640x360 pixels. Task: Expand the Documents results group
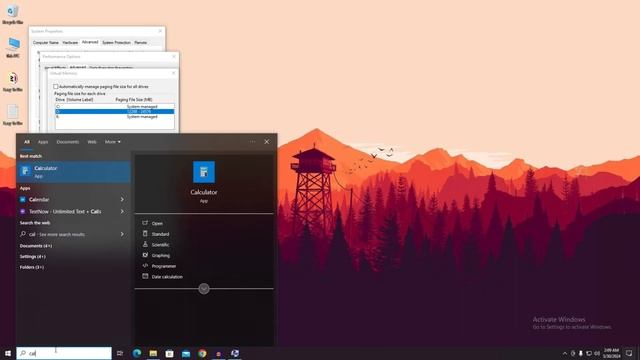tap(36, 246)
